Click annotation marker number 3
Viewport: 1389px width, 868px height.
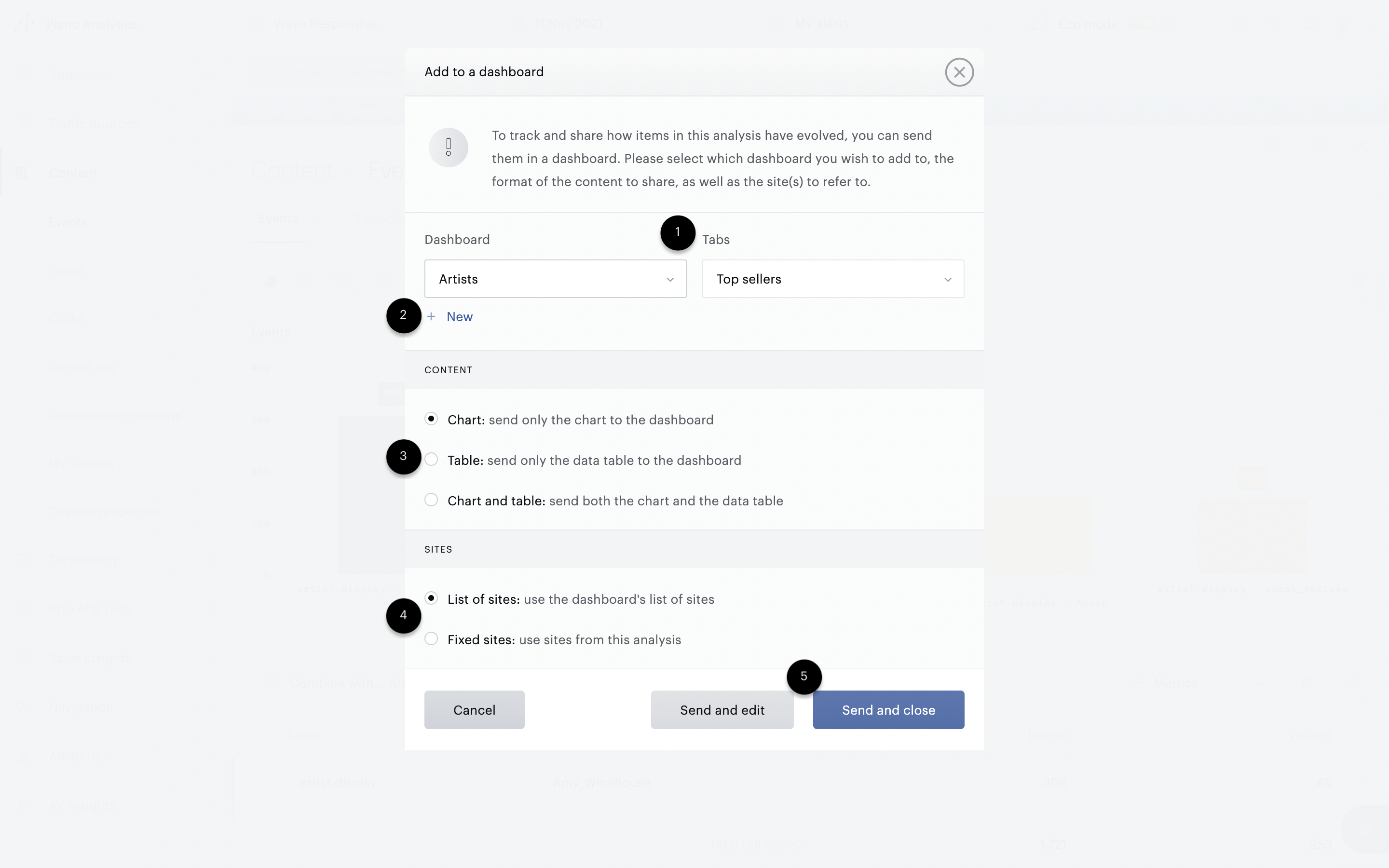click(x=404, y=456)
